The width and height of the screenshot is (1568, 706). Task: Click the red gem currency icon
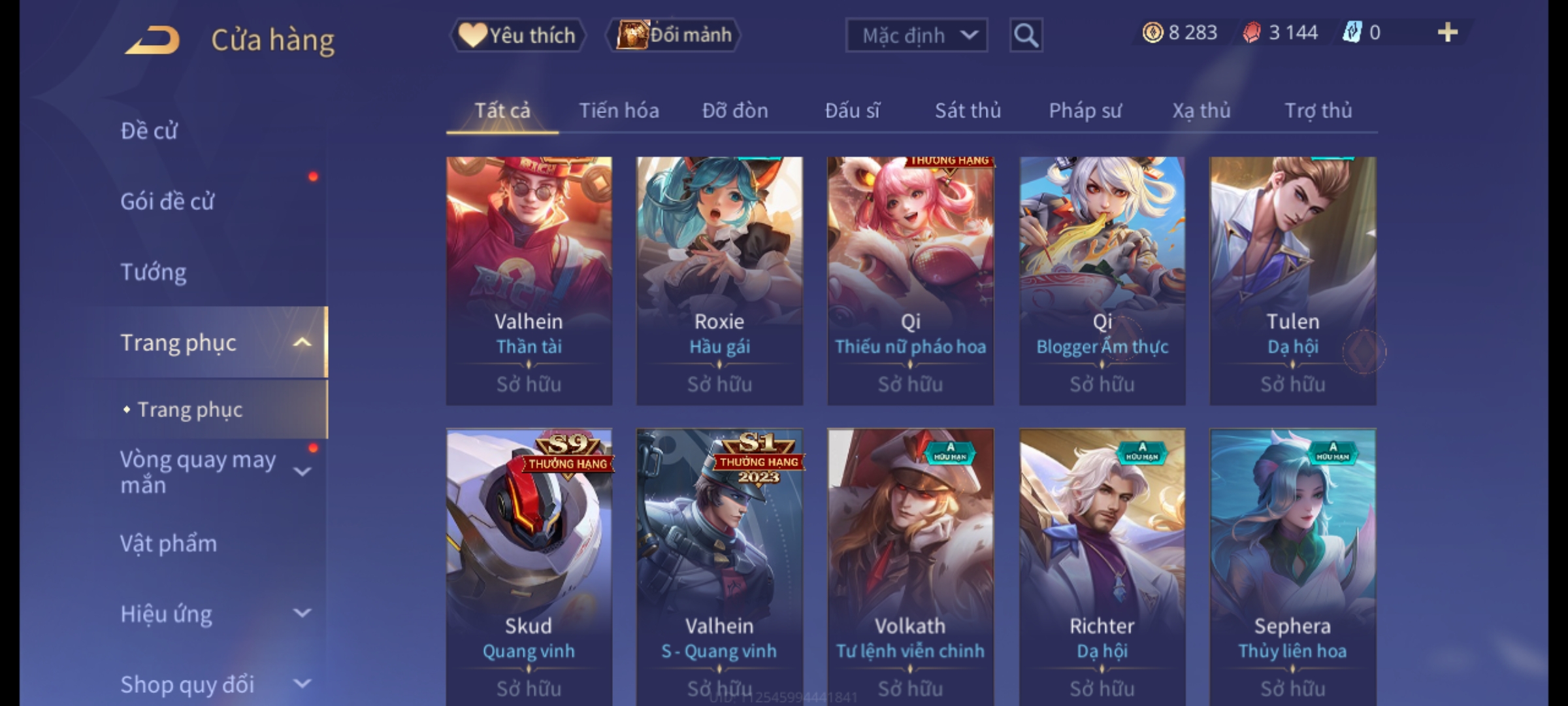point(1251,33)
